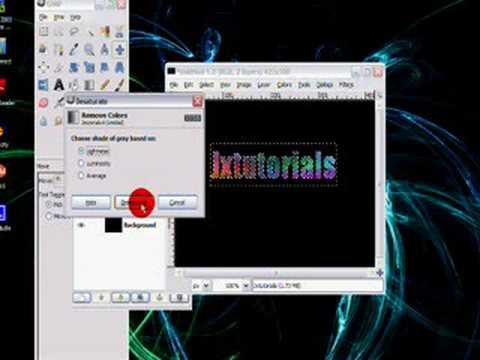Open the Edit menu in image window

pyautogui.click(x=189, y=85)
